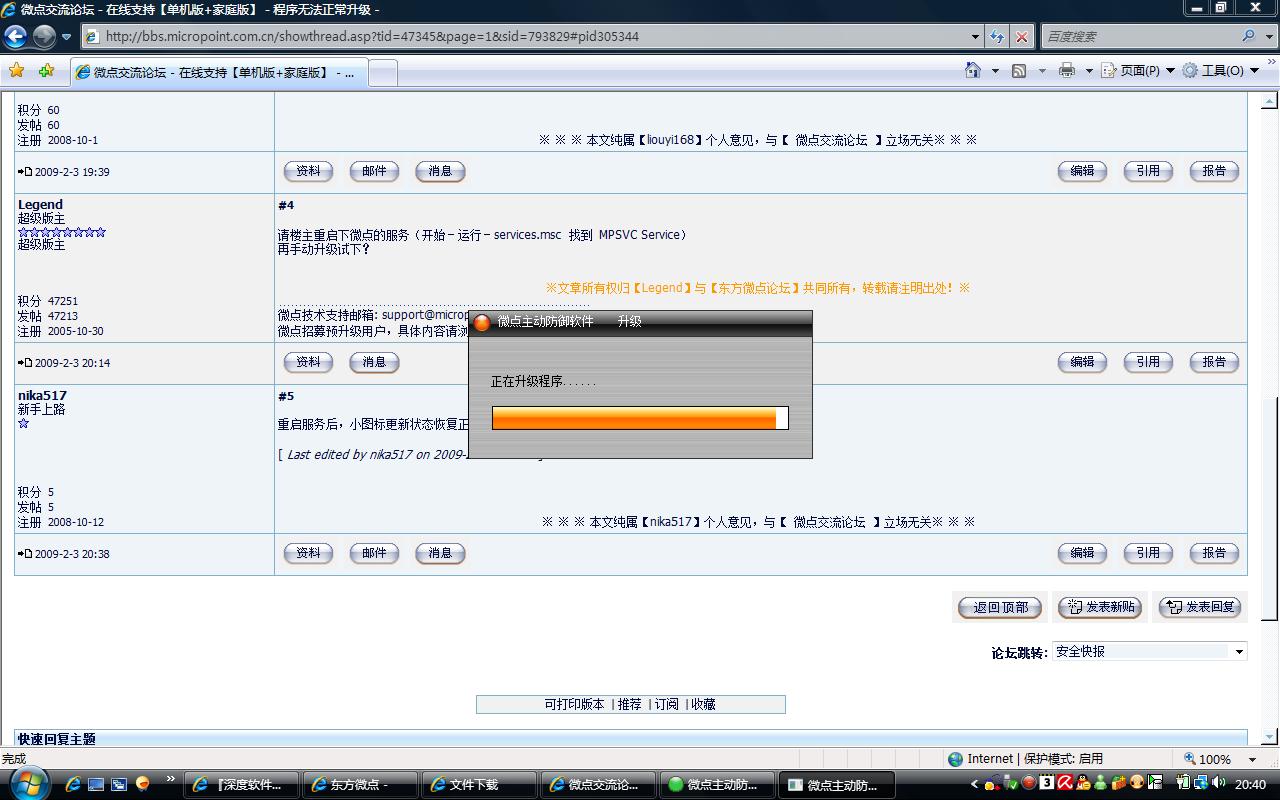Click 资料 button under Legend's post
This screenshot has width=1280, height=800.
[308, 362]
